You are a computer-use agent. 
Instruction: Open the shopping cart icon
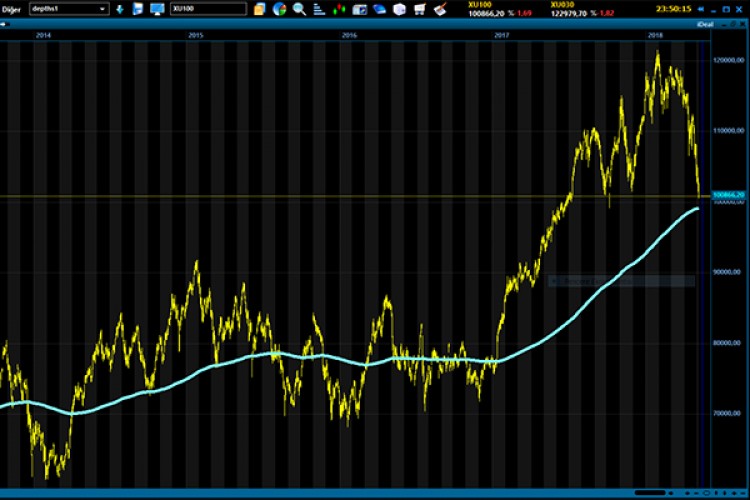420,9
